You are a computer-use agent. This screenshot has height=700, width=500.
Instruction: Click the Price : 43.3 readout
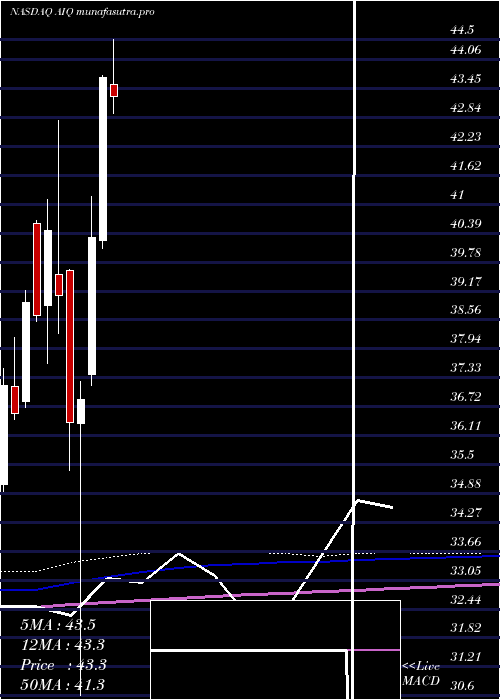click(x=63, y=665)
